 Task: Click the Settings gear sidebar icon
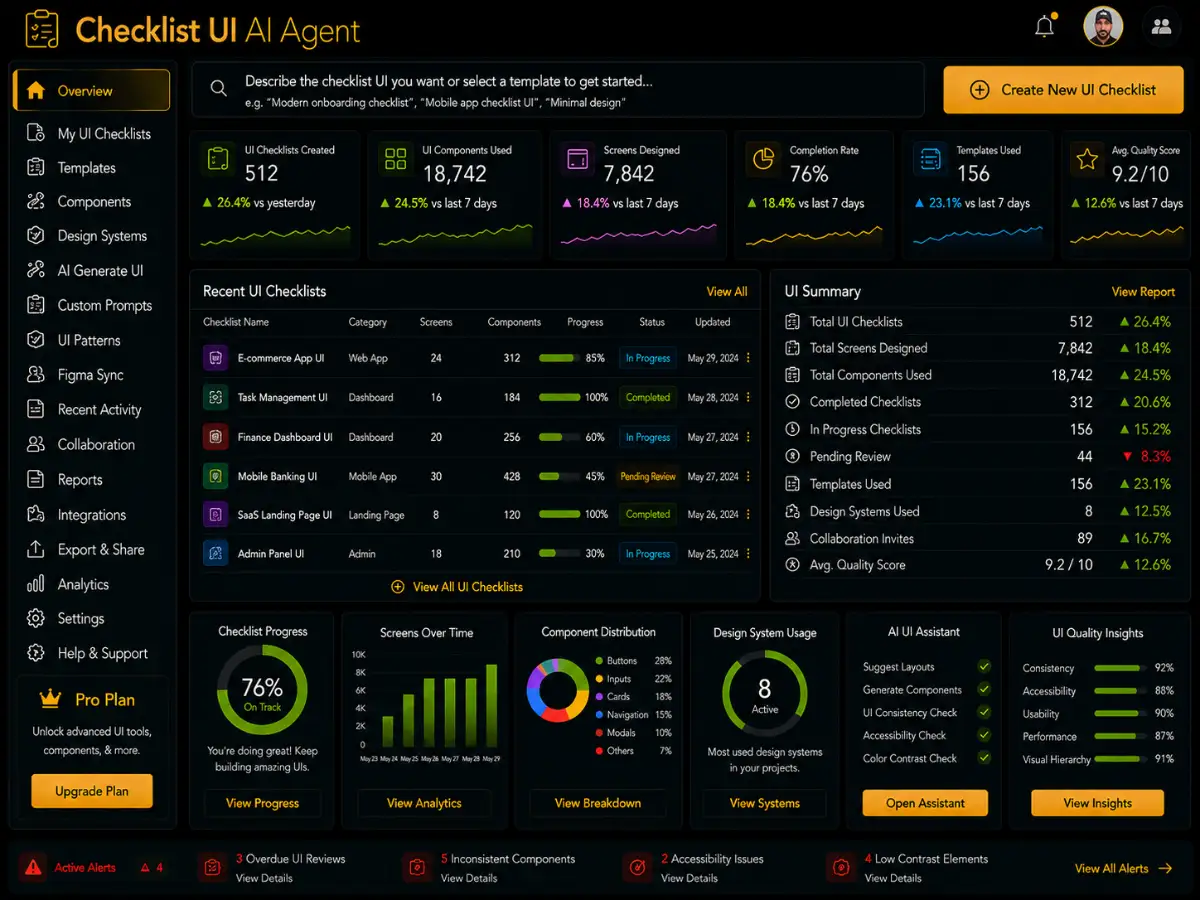(x=36, y=618)
